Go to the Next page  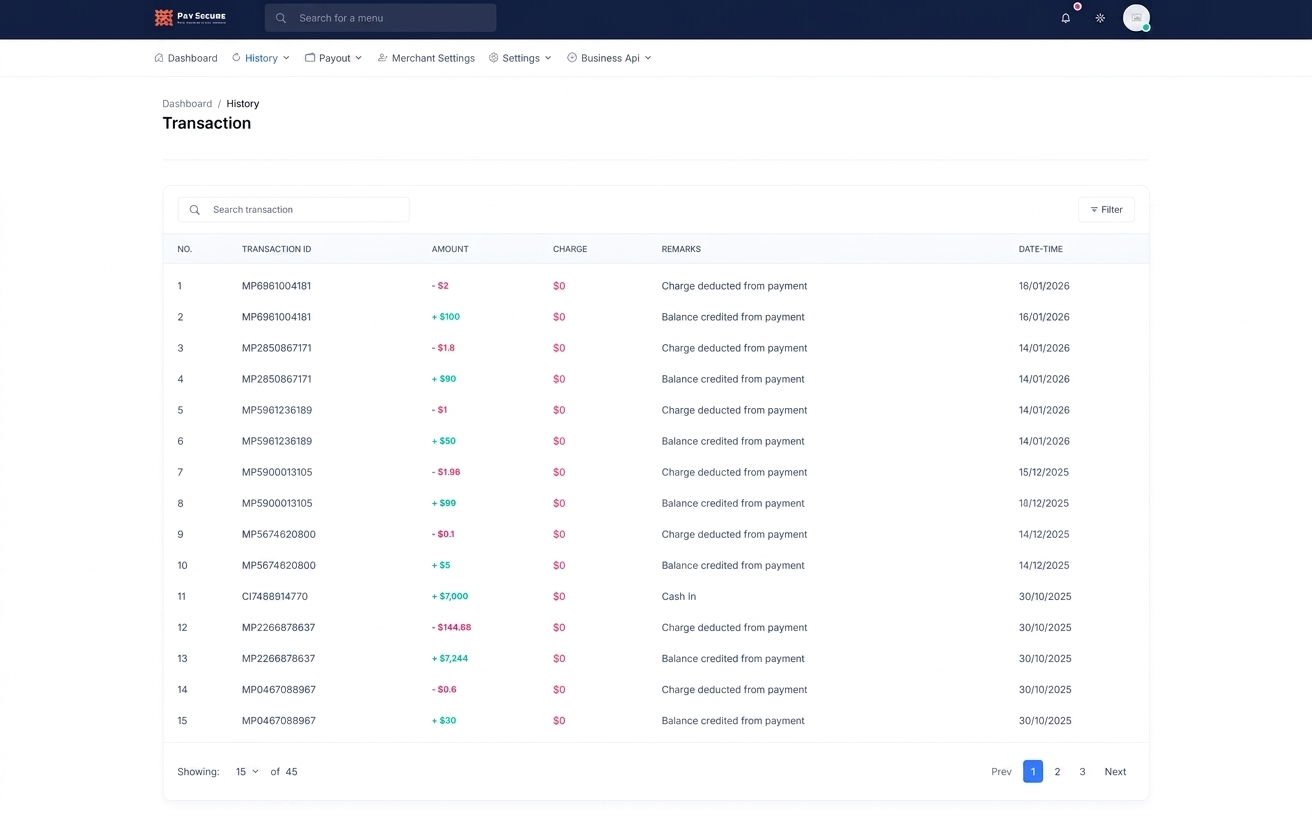(x=1115, y=772)
